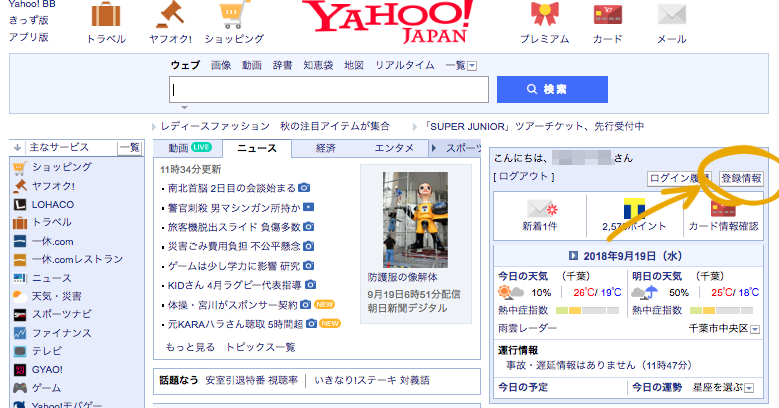Open カード情報確認 card icon

[723, 209]
